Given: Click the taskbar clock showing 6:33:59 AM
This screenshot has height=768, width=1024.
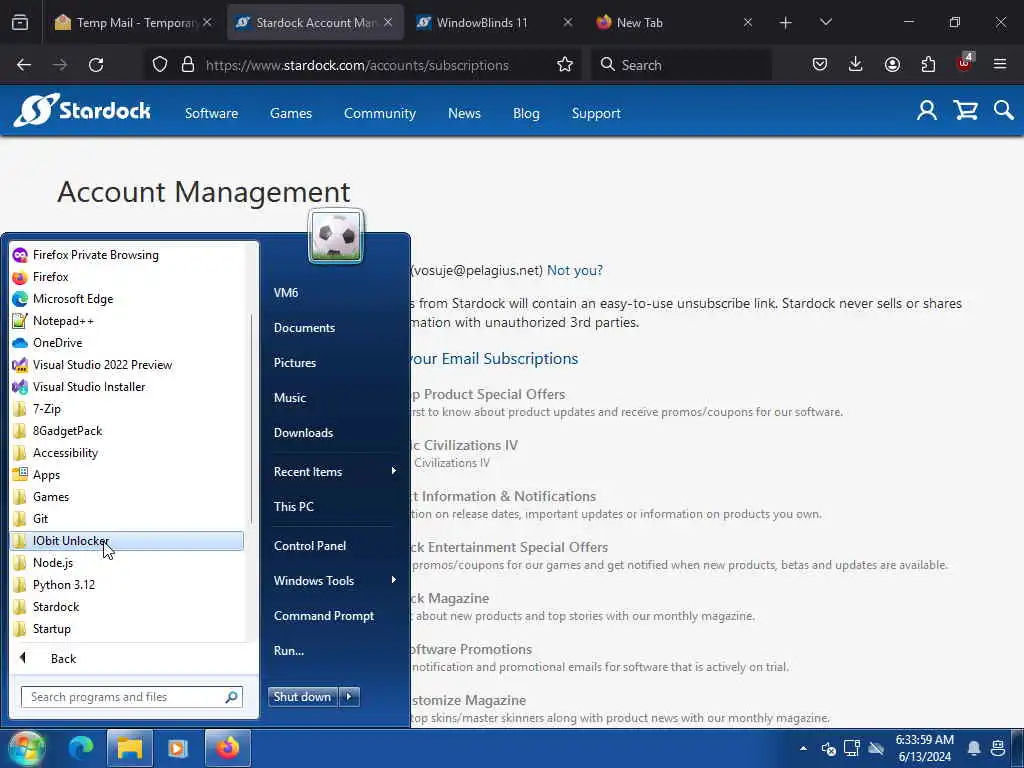Looking at the screenshot, I should click(925, 748).
